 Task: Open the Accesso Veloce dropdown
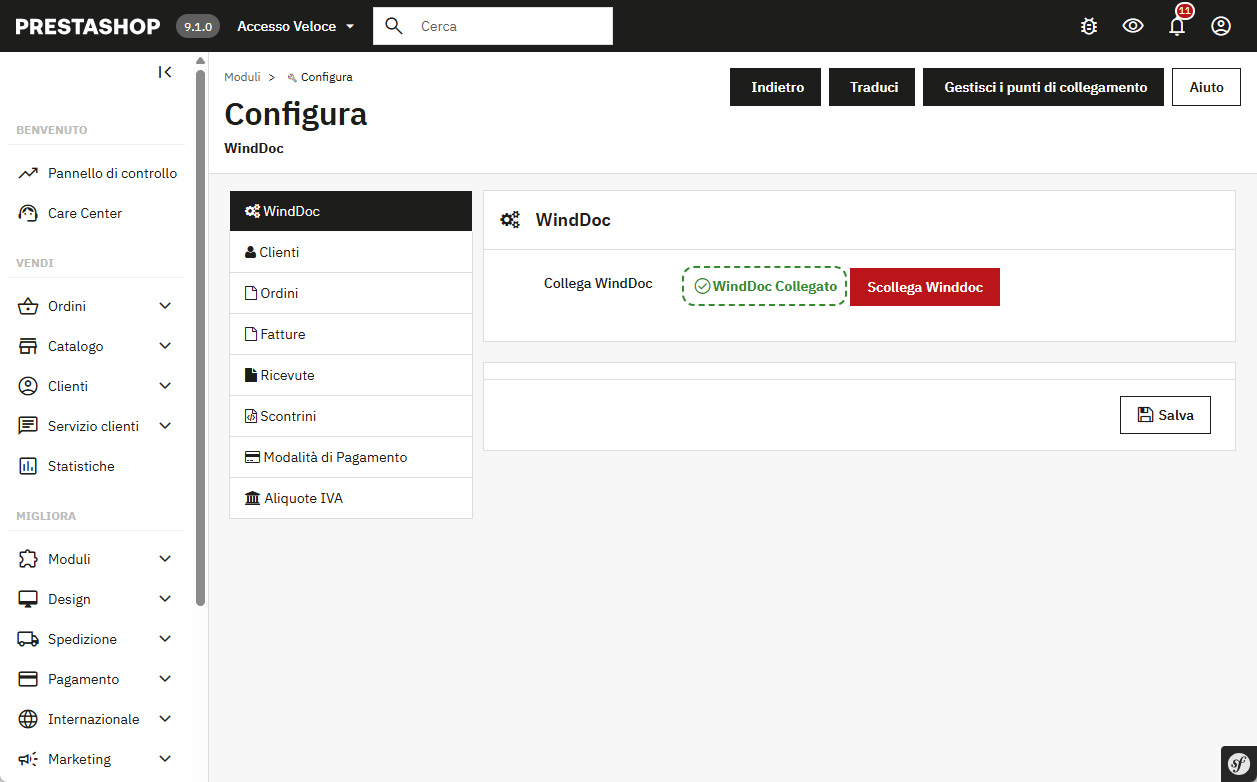(296, 26)
